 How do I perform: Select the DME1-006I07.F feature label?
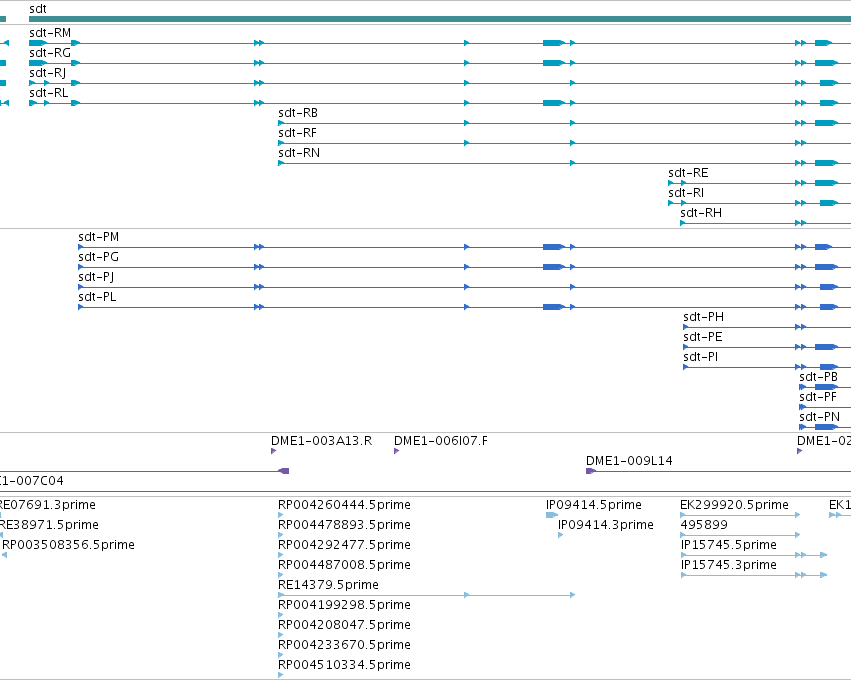441,441
